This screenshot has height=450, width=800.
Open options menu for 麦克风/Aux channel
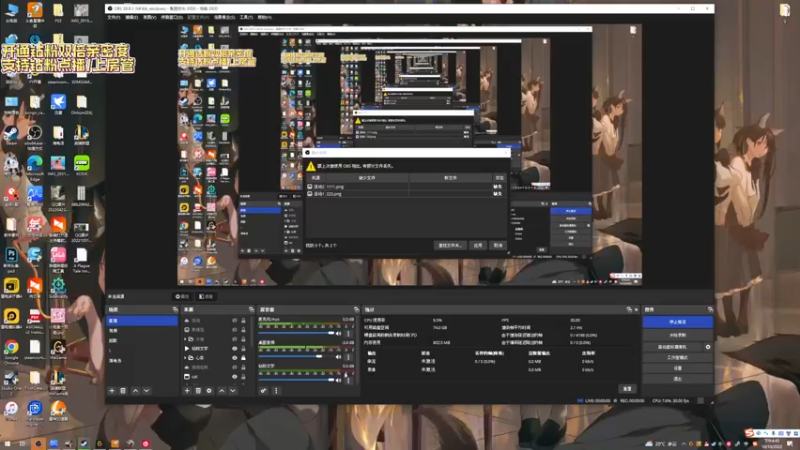coord(349,333)
